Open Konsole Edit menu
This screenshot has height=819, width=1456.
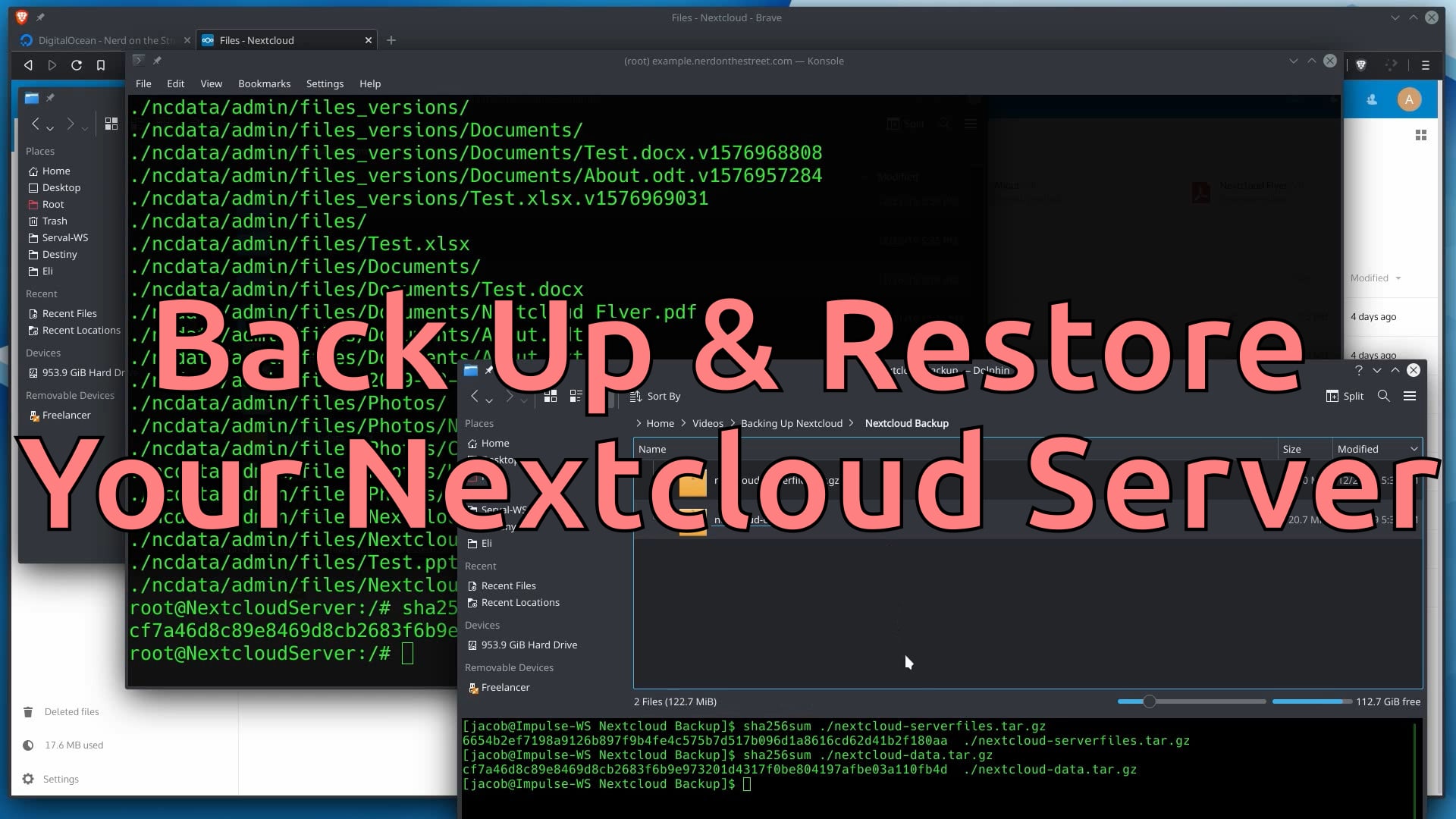point(175,83)
